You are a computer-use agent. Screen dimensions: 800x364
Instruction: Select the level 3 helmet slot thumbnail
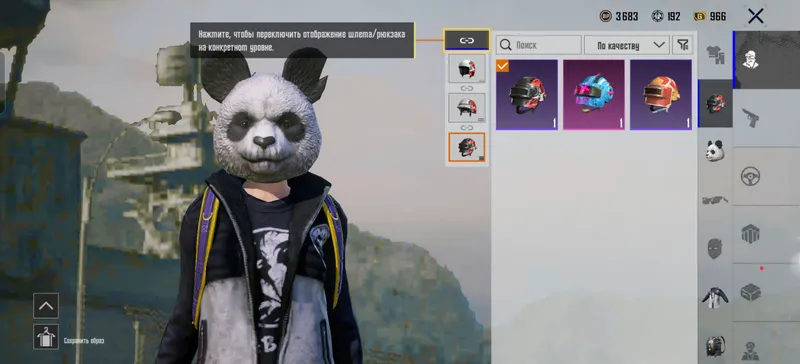click(467, 147)
